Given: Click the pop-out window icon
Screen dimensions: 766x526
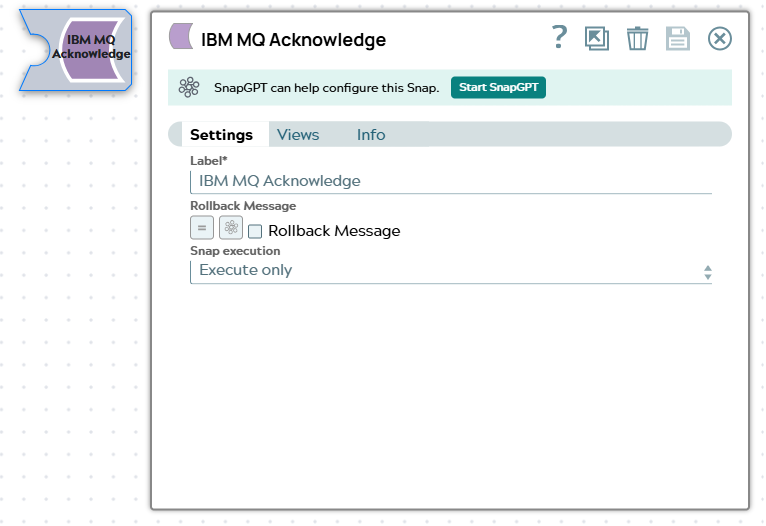Looking at the screenshot, I should point(597,38).
